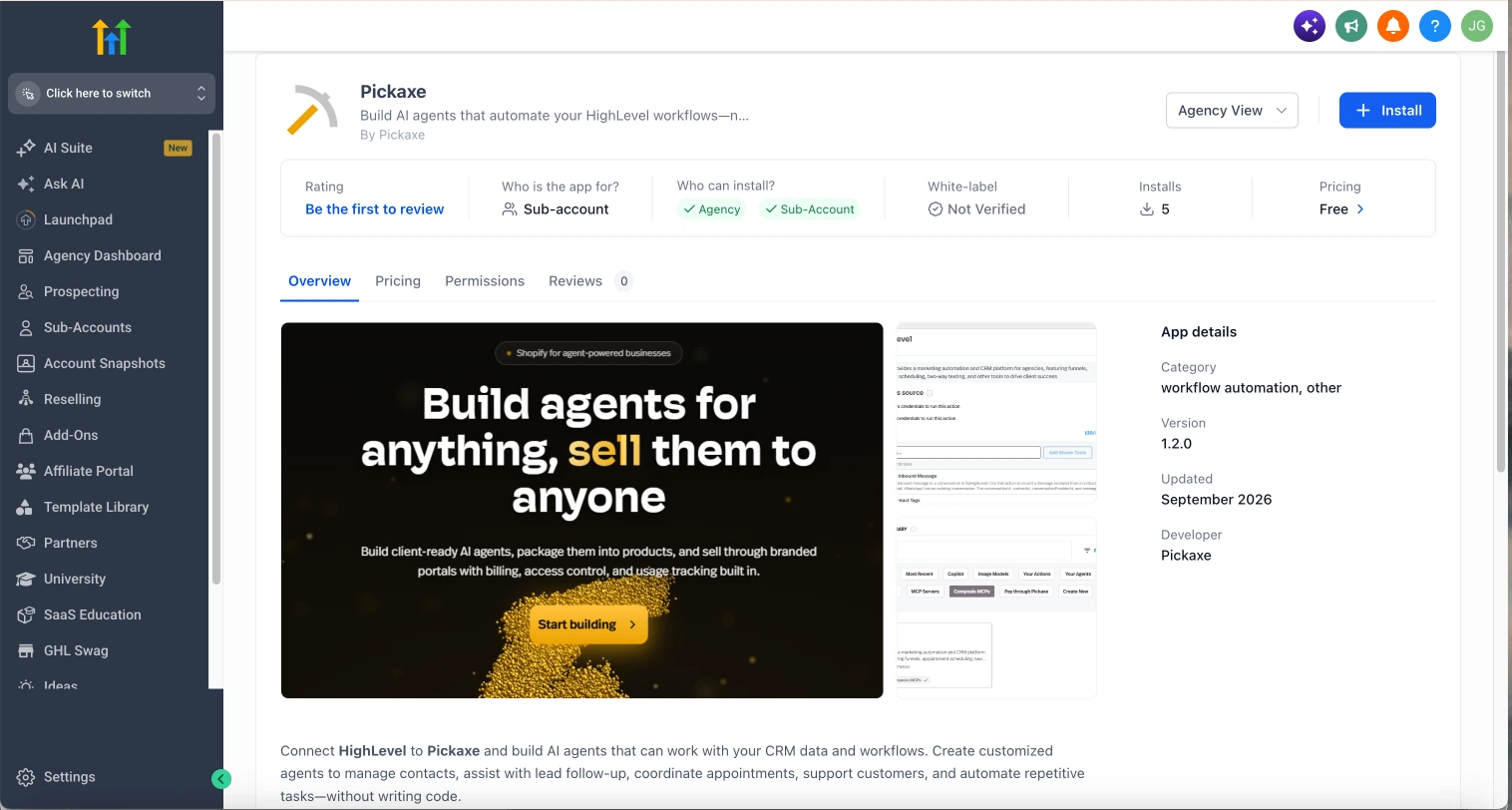Click the Partners handshake icon

pyautogui.click(x=26, y=543)
